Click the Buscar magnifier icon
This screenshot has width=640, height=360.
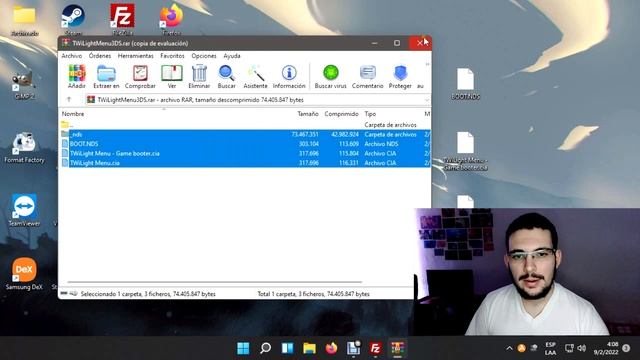pyautogui.click(x=227, y=77)
